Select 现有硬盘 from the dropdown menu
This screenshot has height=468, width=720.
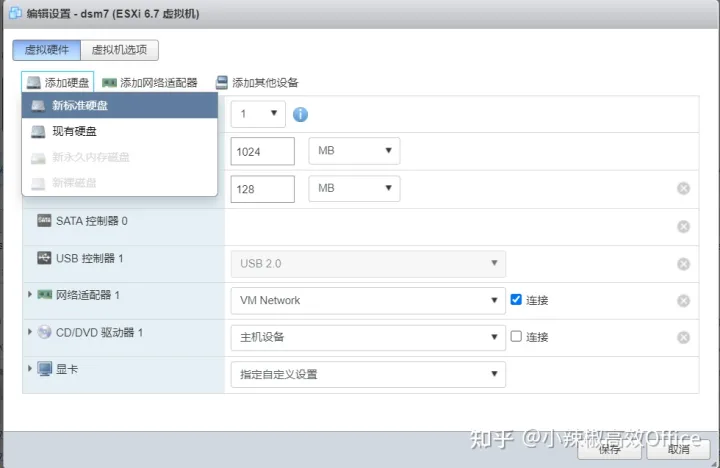119,131
